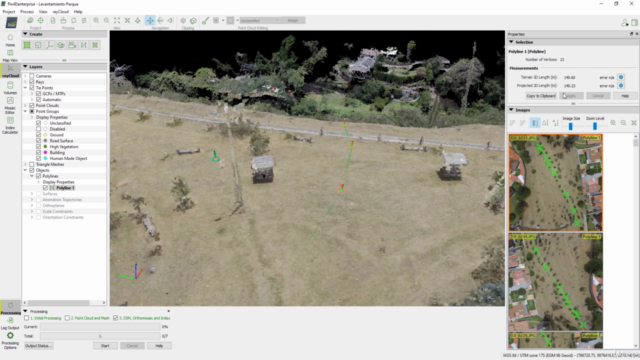The height and width of the screenshot is (360, 640).
Task: Open the Help menu
Action: tap(78, 12)
